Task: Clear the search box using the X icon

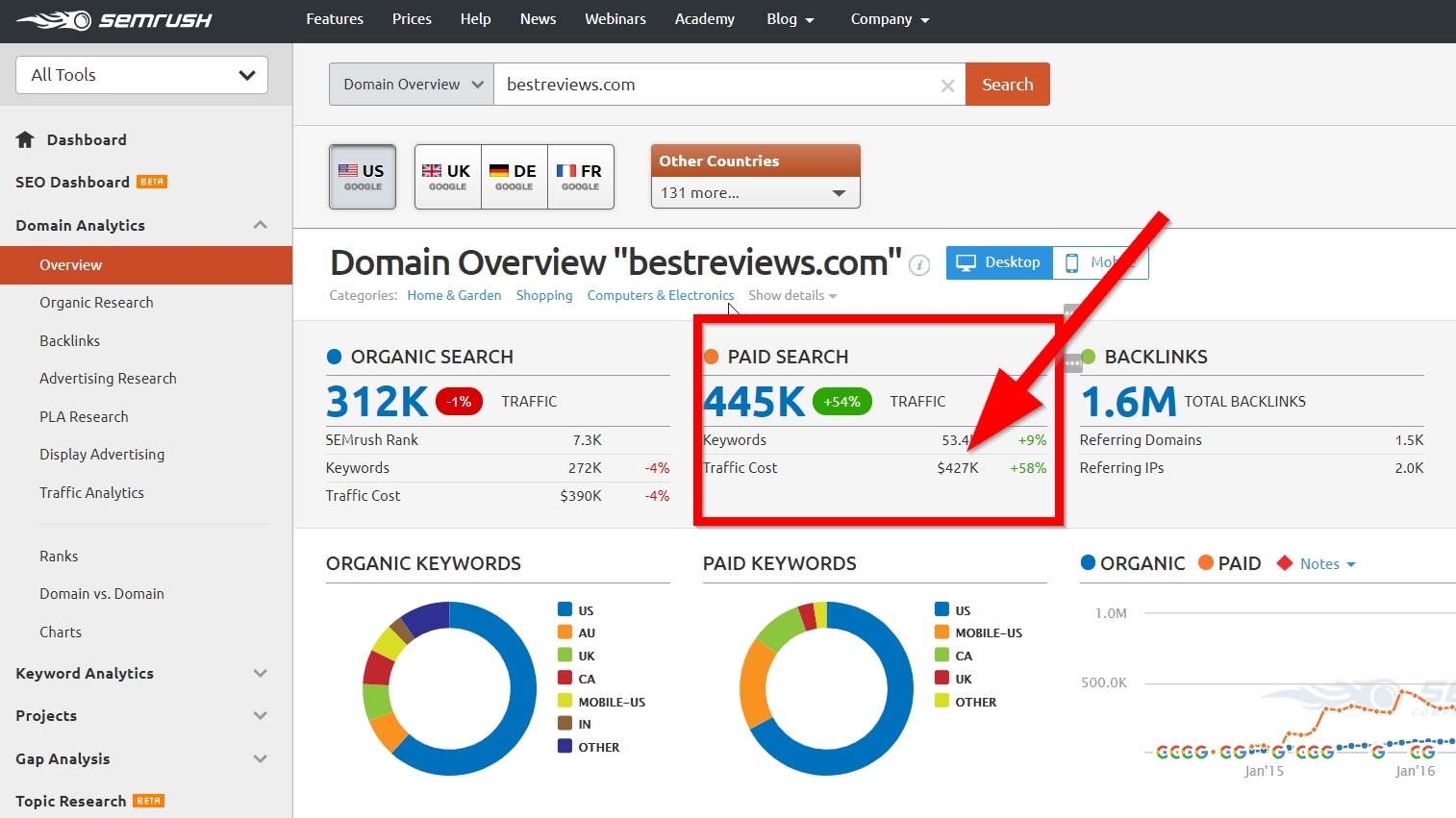Action: point(947,85)
